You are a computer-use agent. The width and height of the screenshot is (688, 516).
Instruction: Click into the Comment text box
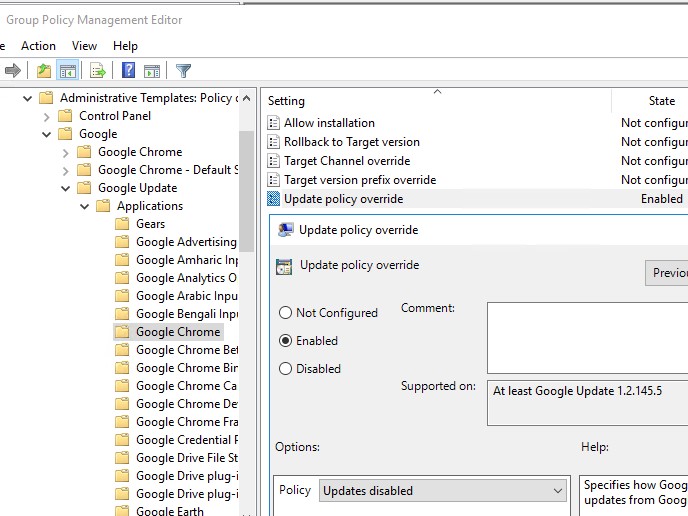click(x=588, y=338)
